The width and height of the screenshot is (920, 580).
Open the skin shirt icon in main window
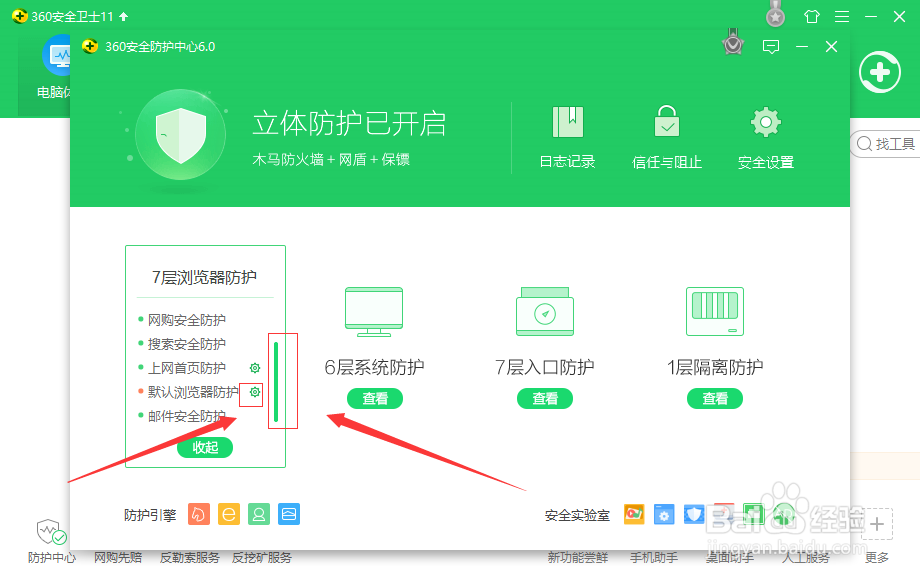[x=812, y=16]
